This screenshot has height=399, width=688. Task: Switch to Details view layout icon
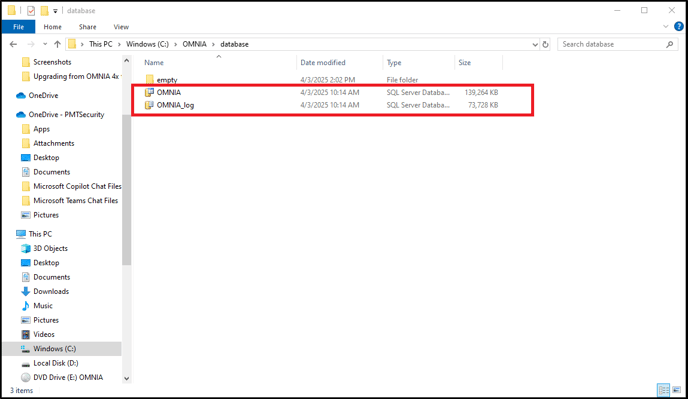pyautogui.click(x=663, y=390)
